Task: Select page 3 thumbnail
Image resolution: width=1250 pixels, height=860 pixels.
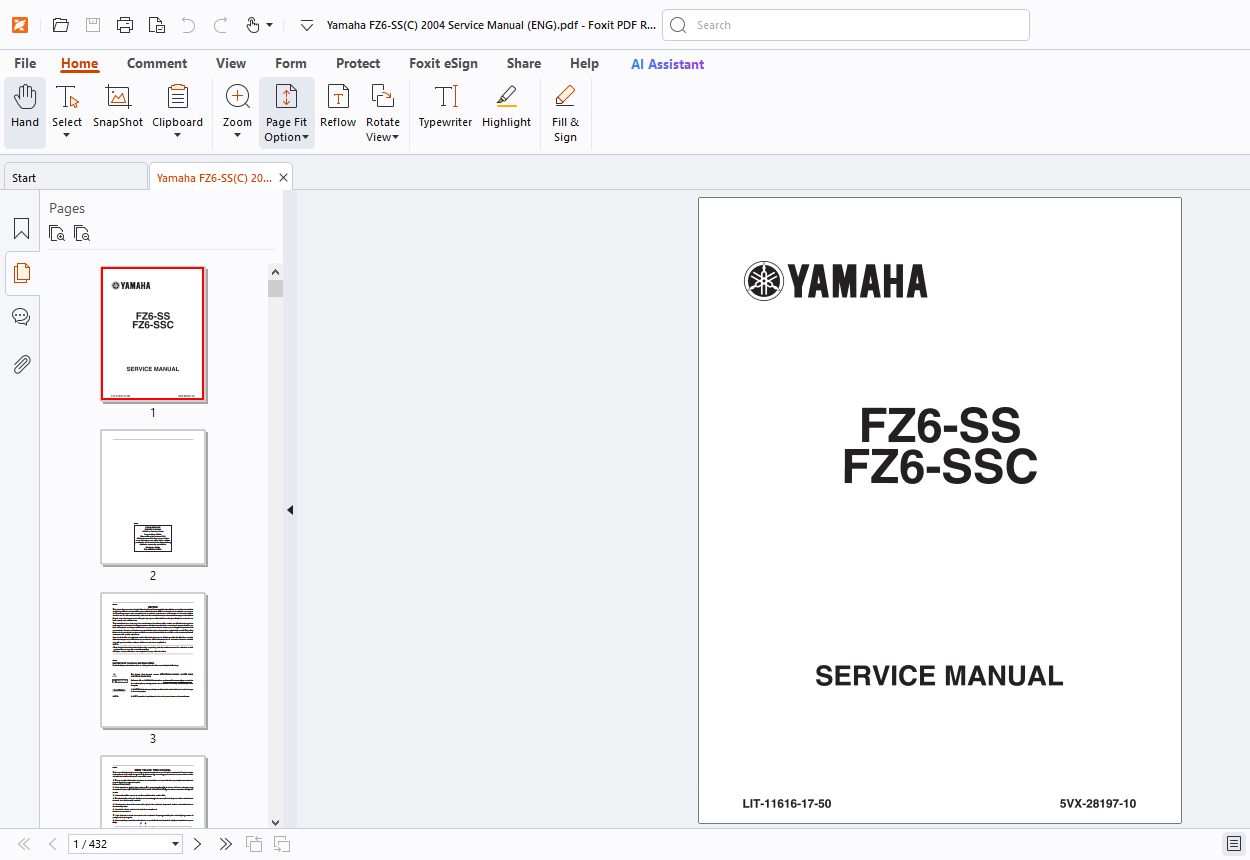Action: pos(153,660)
